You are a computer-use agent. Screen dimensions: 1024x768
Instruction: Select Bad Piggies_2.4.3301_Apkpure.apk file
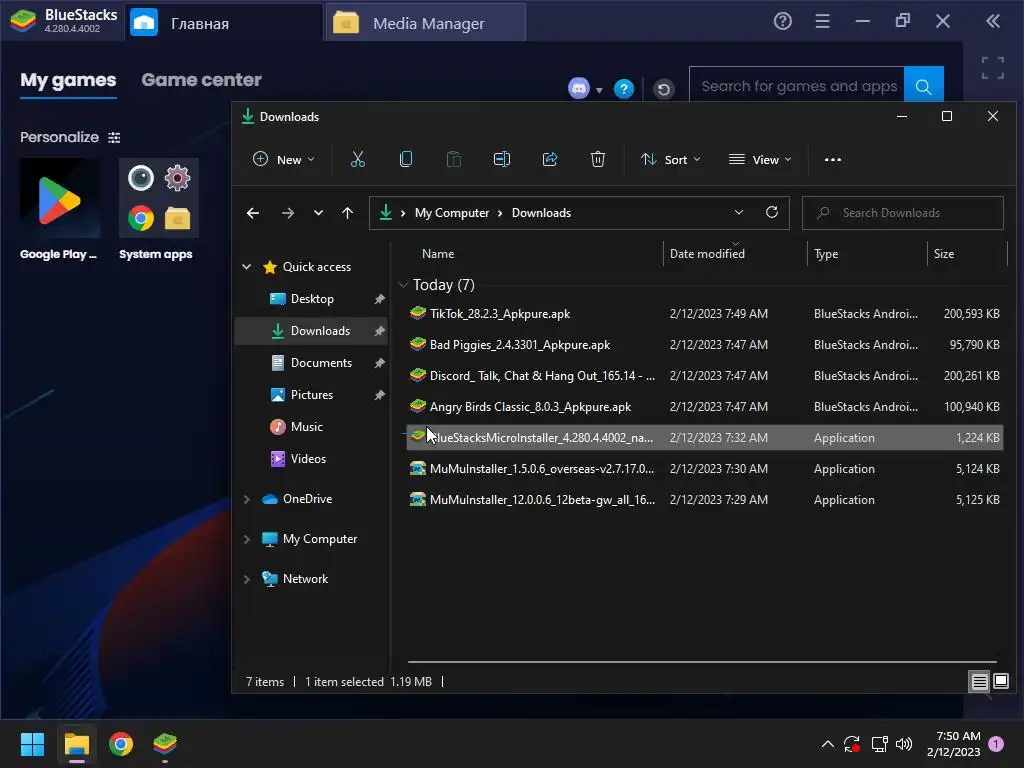coord(704,345)
